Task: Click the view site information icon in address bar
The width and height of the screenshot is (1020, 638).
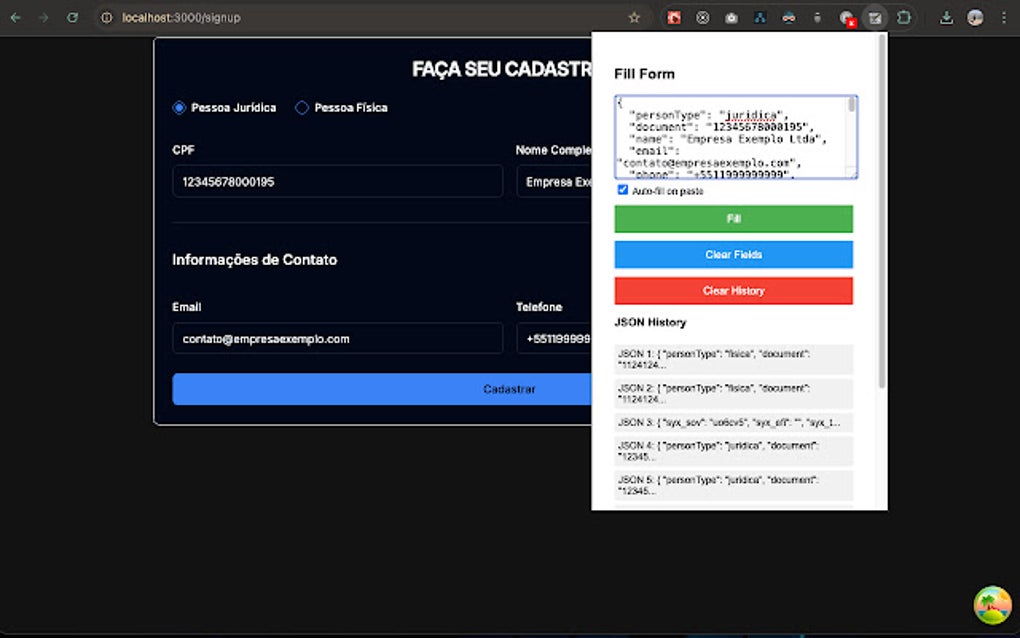Action: click(105, 17)
